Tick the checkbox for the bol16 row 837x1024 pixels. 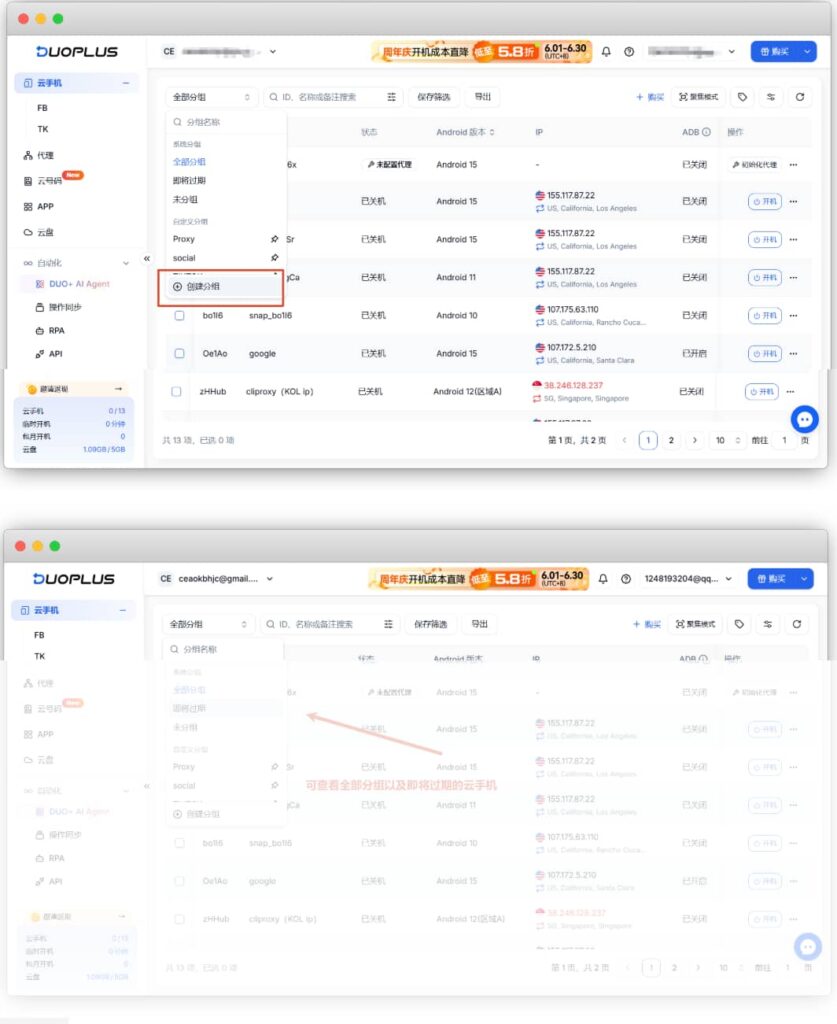[x=179, y=315]
